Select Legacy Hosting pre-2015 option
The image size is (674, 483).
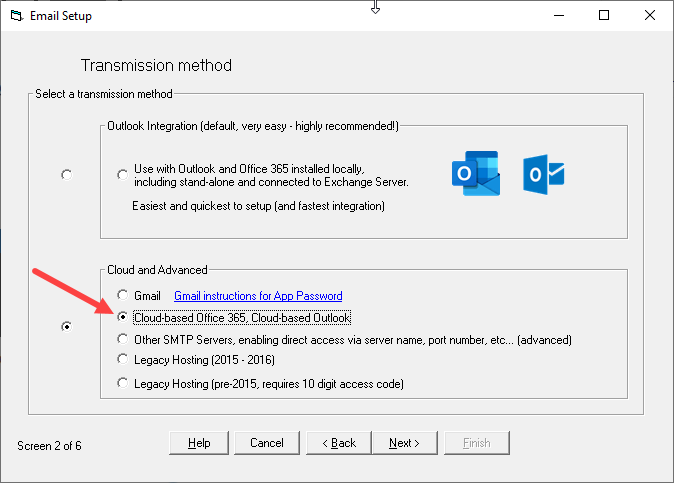[x=123, y=383]
